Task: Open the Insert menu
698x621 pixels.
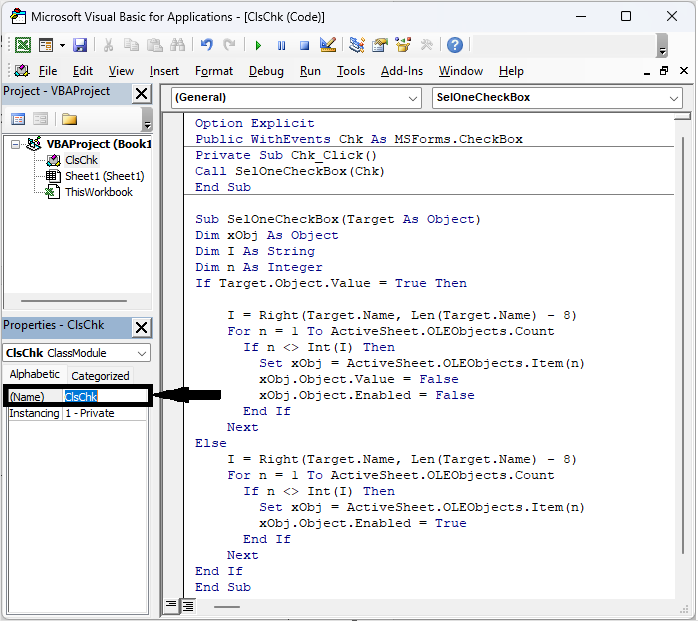Action: tap(164, 71)
